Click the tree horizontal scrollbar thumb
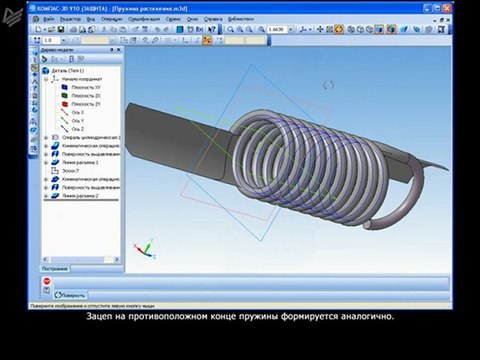 coord(77,259)
